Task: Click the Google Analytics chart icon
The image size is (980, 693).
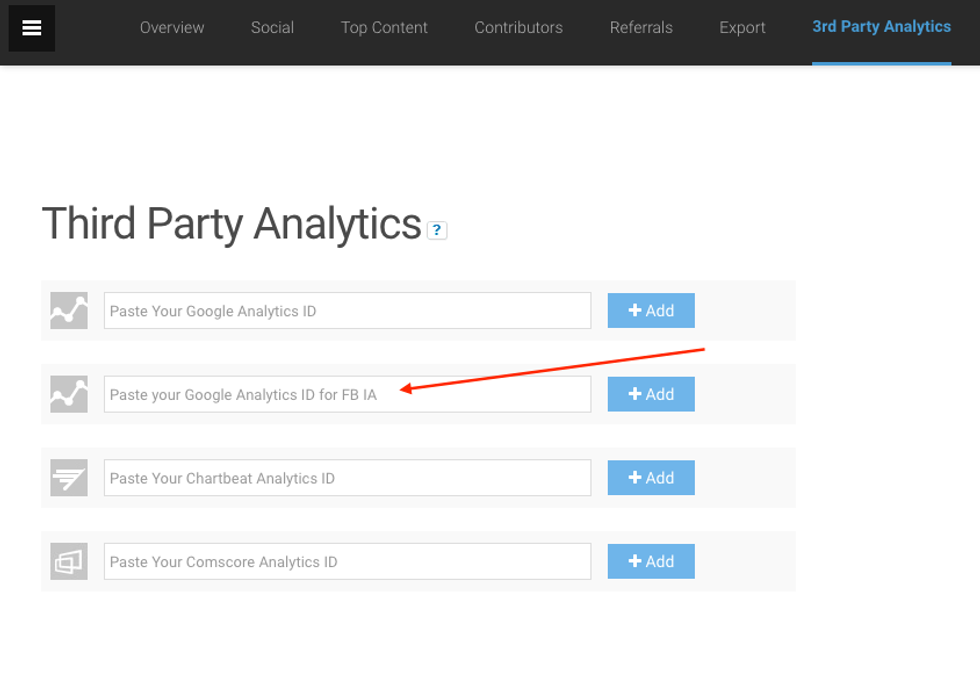Action: [x=69, y=311]
